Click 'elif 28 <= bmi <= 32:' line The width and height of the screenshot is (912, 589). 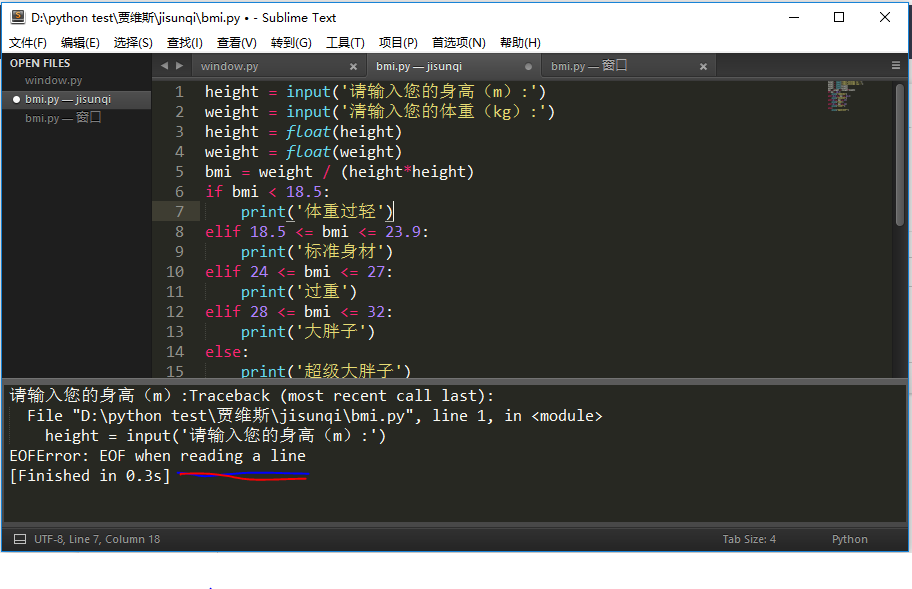coord(299,312)
